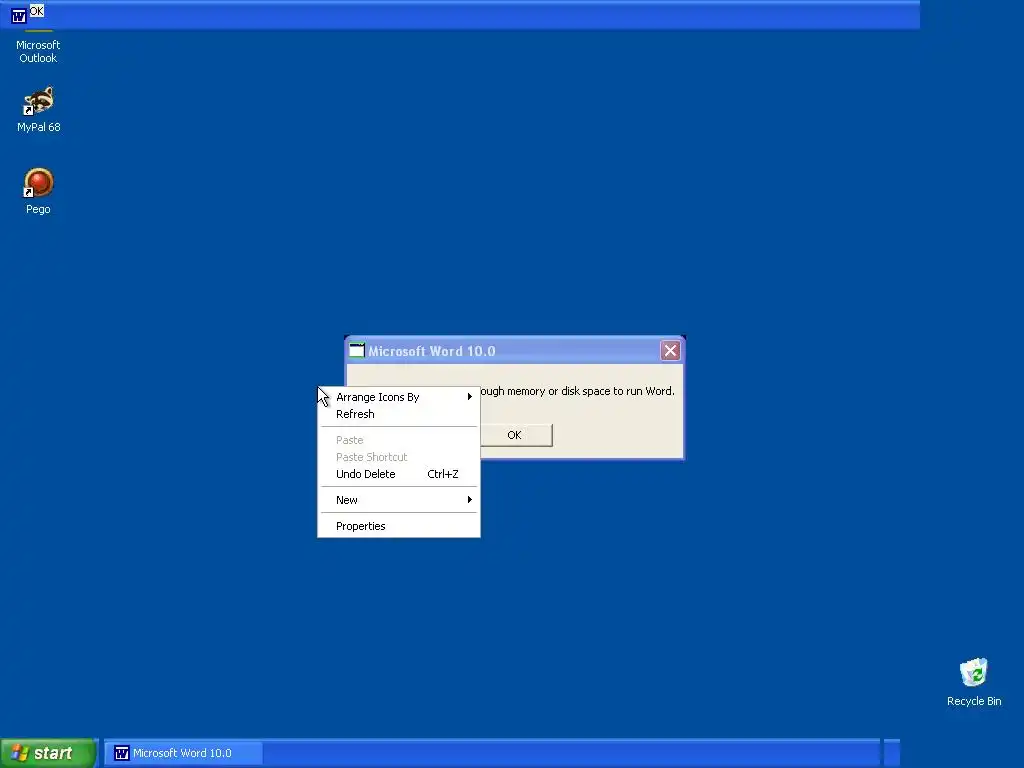Choose Undo Delete from the context menu

398,474
